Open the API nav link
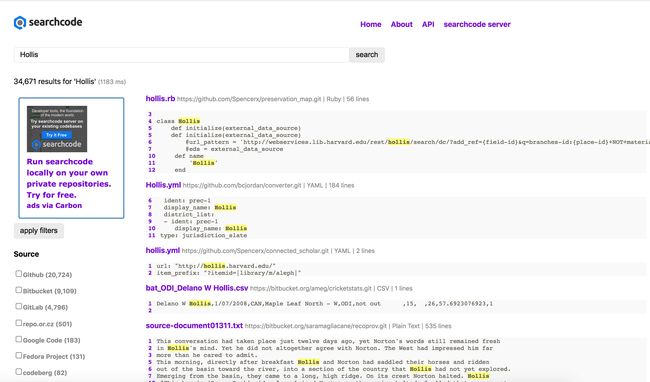This screenshot has width=650, height=382. 428,24
